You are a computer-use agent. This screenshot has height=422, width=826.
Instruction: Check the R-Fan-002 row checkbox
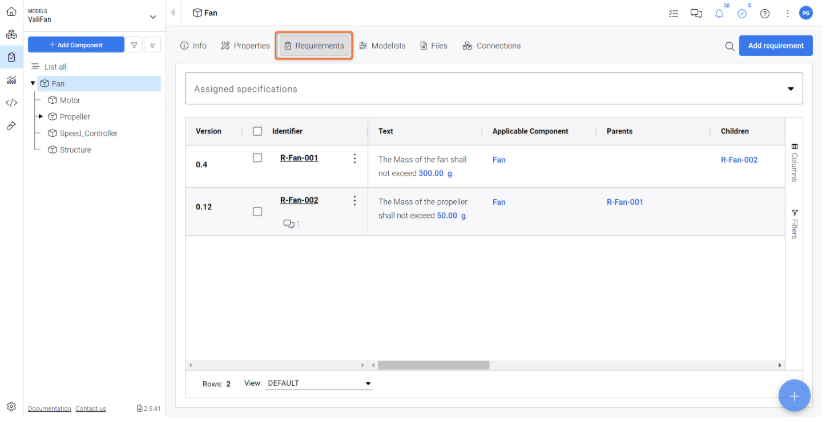point(257,211)
